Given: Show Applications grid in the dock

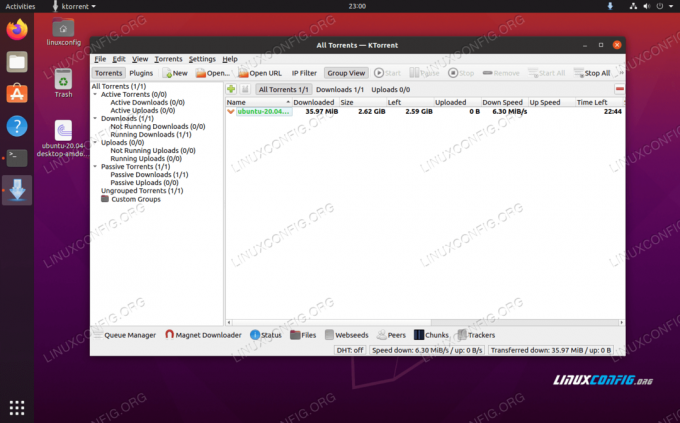Looking at the screenshot, I should point(17,408).
